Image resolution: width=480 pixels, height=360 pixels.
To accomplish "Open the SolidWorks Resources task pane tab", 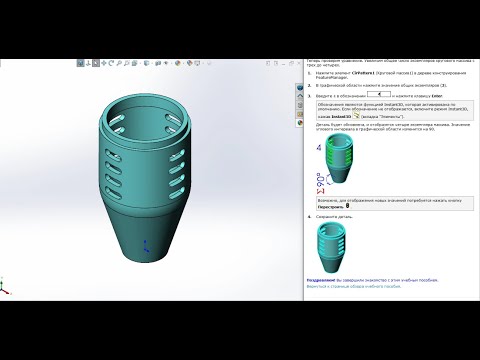I will click(300, 88).
